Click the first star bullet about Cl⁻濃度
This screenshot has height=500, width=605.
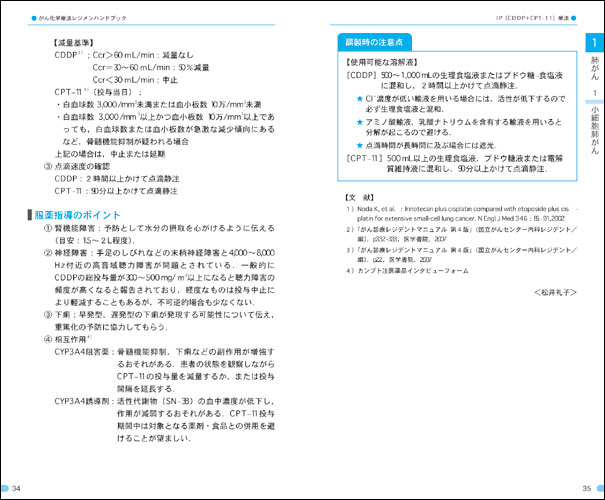coord(359,98)
